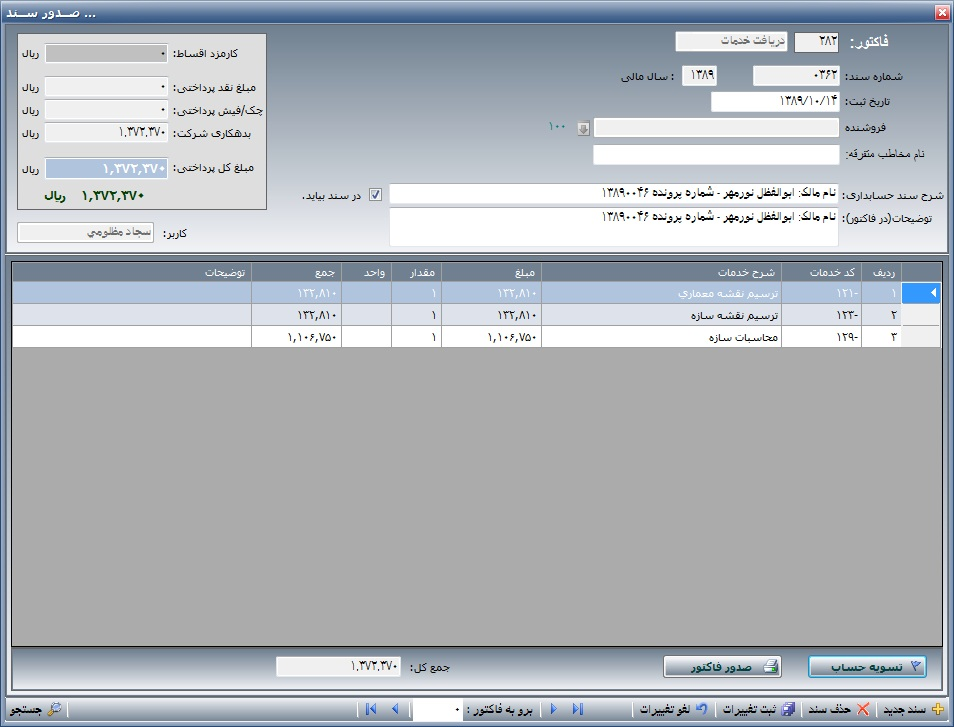The image size is (954, 727).
Task: Open the جستجو (search) tool in the bottom bar
Action: (x=54, y=709)
